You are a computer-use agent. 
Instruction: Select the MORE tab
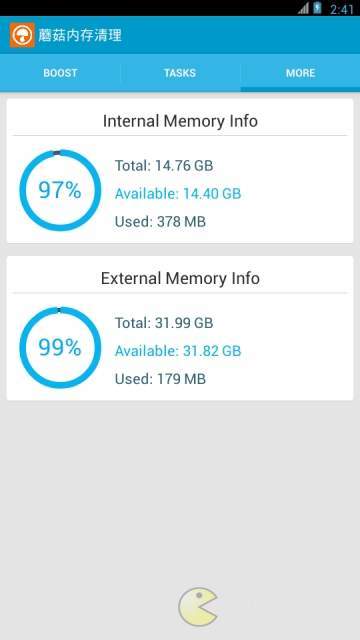click(300, 73)
